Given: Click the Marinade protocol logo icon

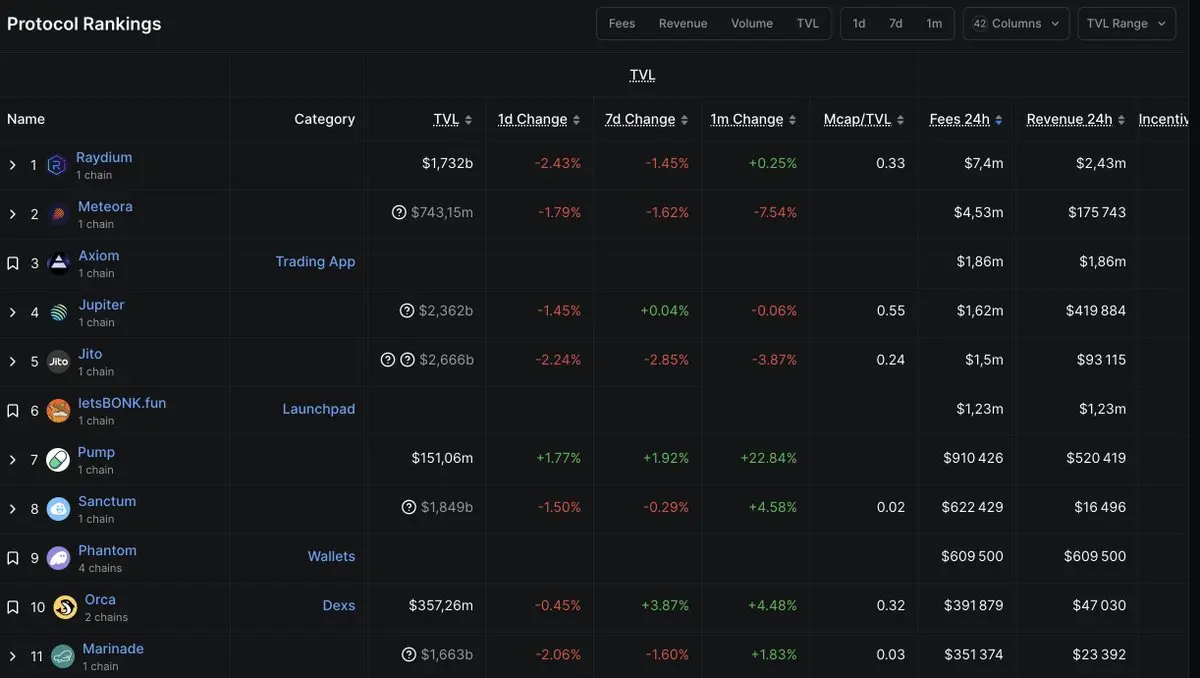Looking at the screenshot, I should point(63,656).
